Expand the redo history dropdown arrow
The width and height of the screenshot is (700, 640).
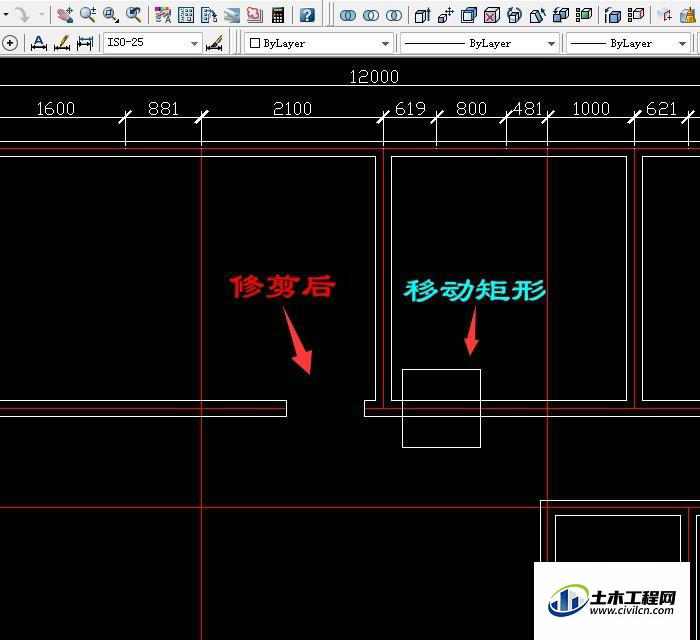[x=42, y=14]
